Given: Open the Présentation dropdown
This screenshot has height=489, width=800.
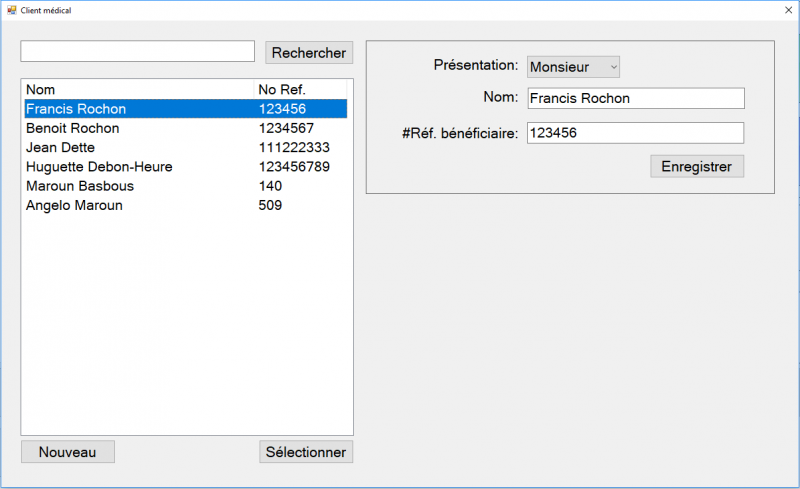Looking at the screenshot, I should tap(574, 67).
